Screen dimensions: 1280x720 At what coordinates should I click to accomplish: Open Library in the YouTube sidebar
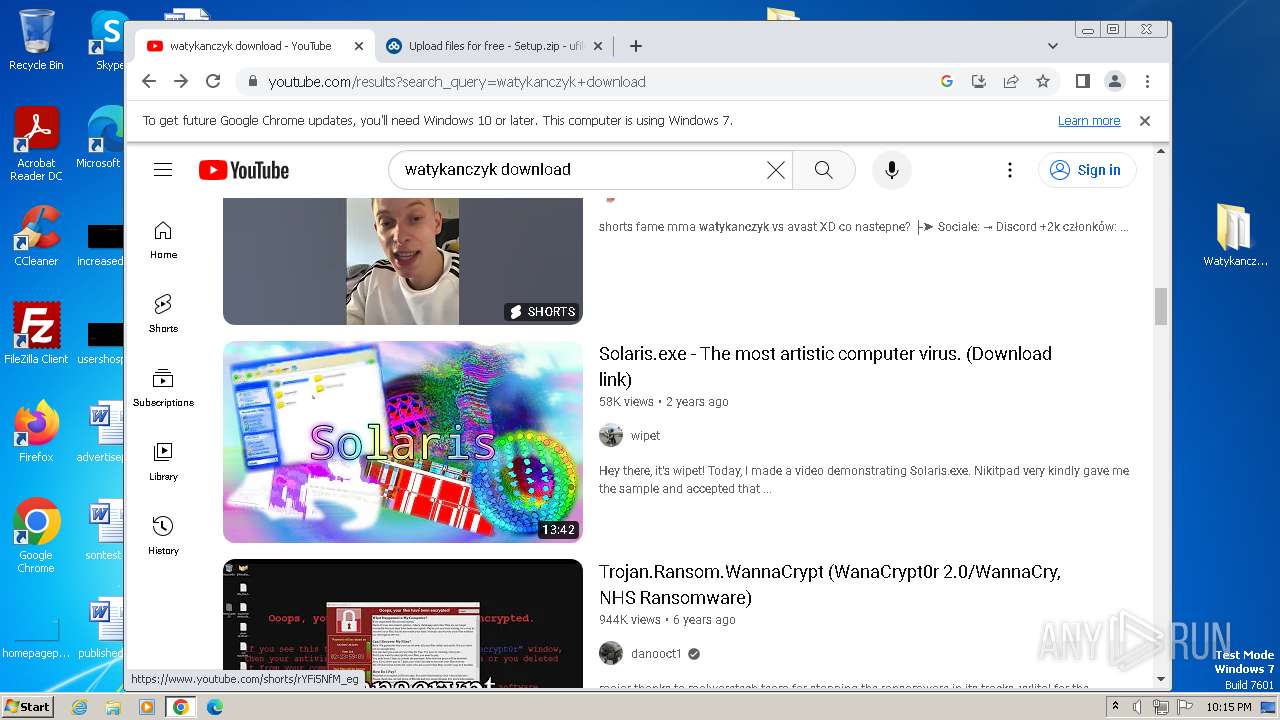point(163,462)
